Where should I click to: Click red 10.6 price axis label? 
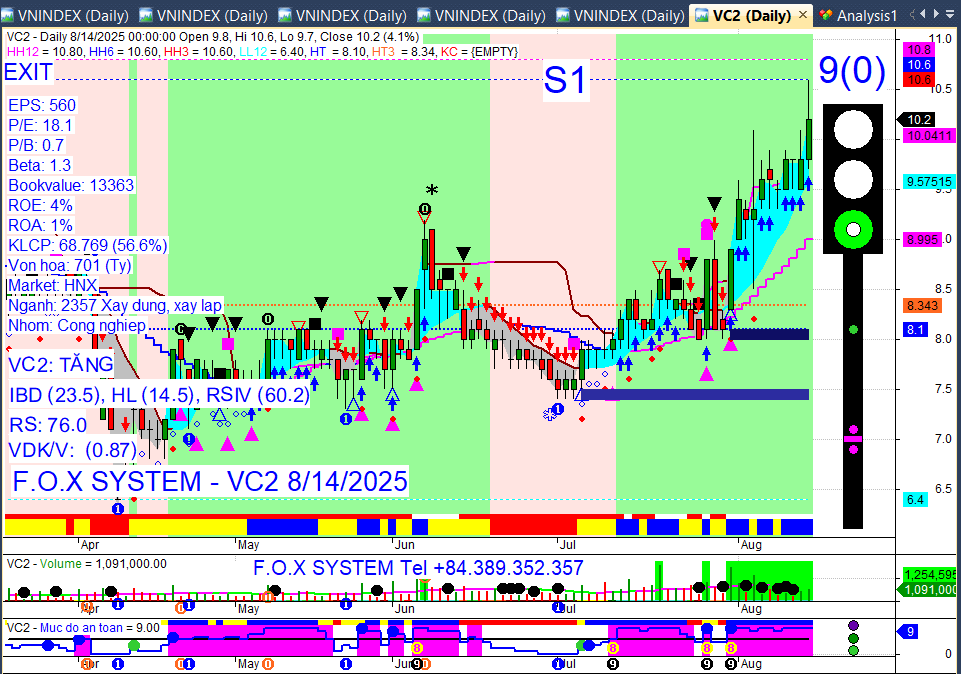[919, 80]
